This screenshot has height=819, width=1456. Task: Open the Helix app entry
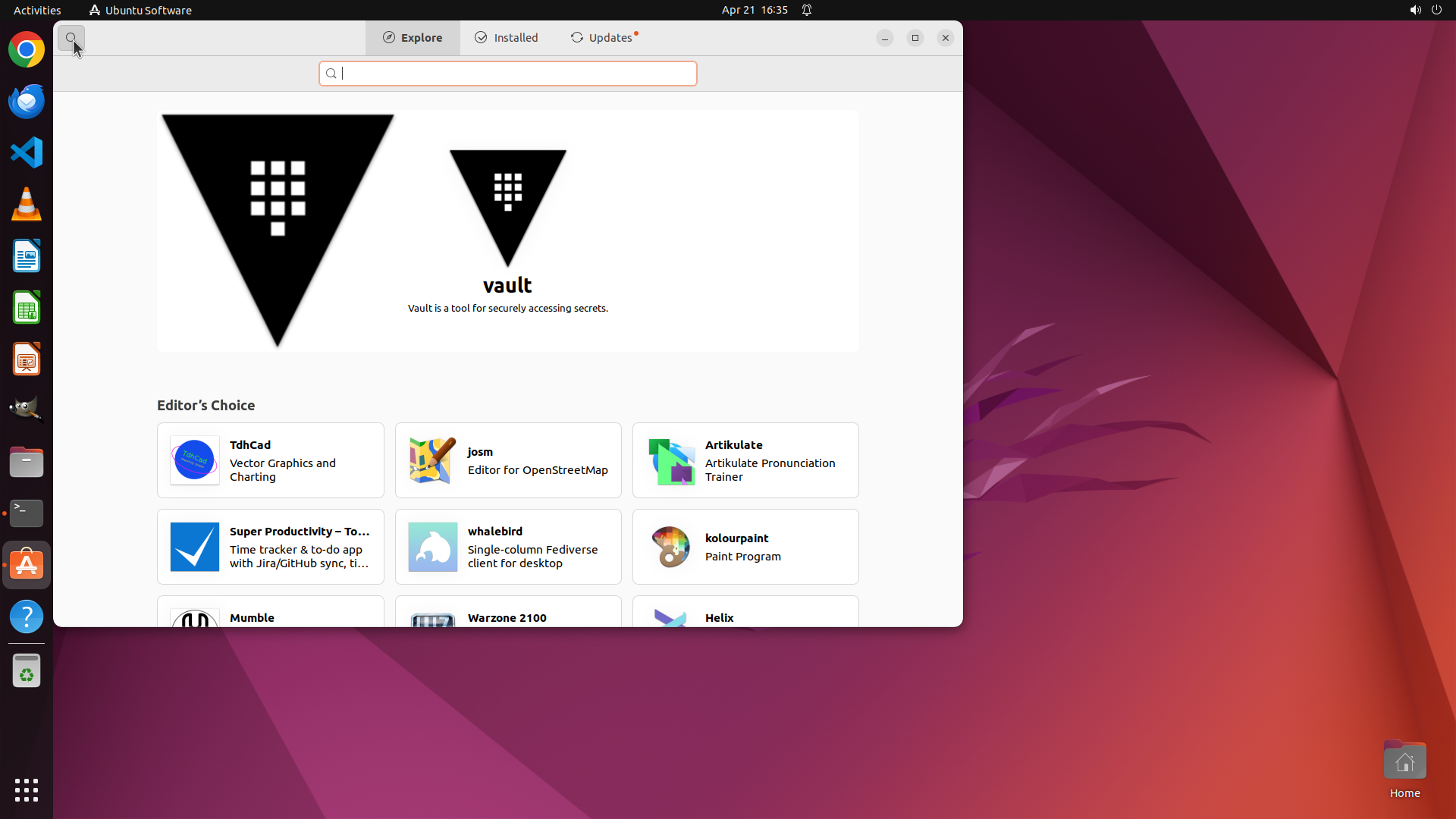pos(745,617)
